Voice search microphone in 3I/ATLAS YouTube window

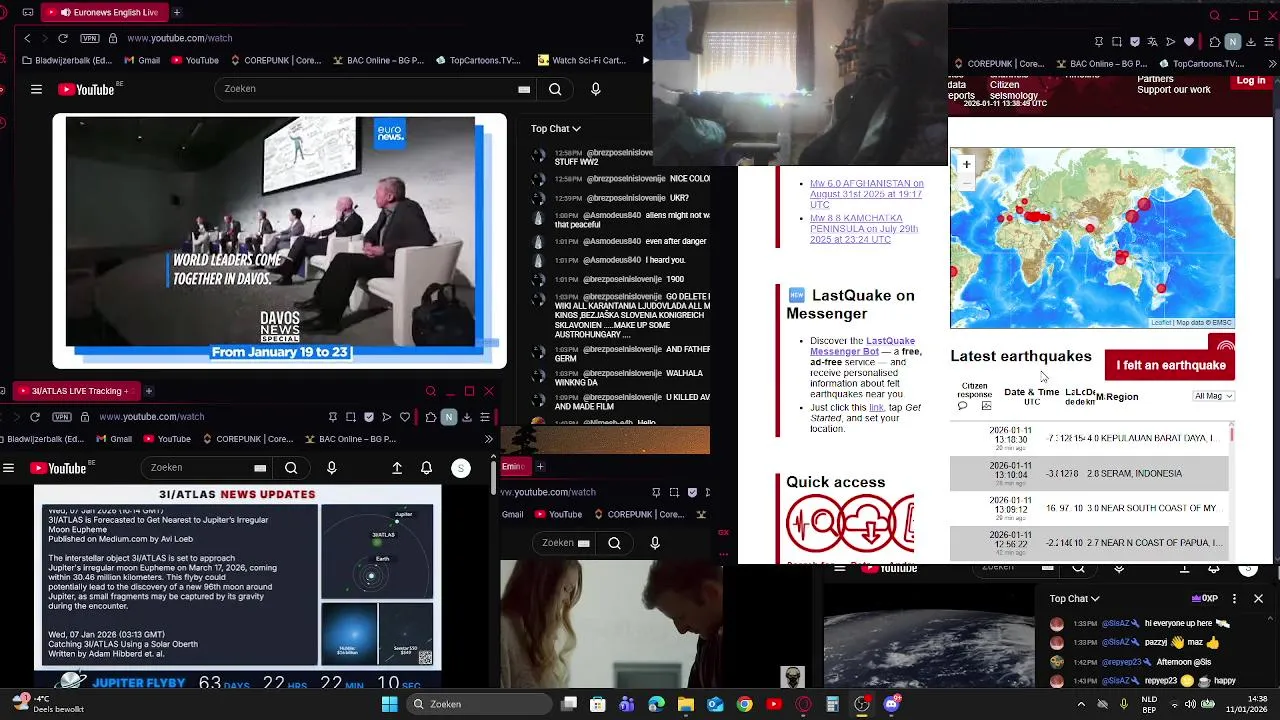332,468
